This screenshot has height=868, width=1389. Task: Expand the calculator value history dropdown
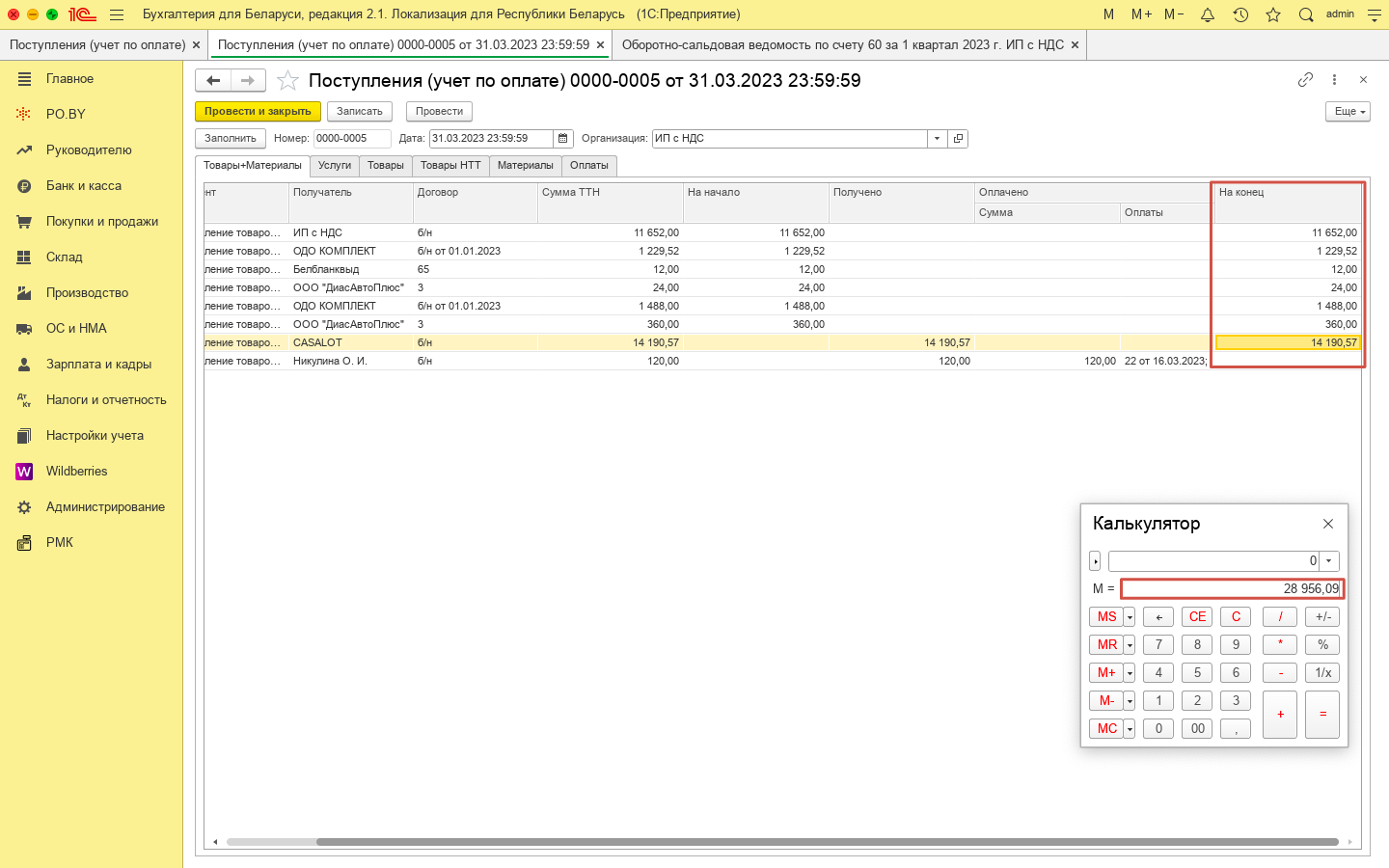point(1329,561)
